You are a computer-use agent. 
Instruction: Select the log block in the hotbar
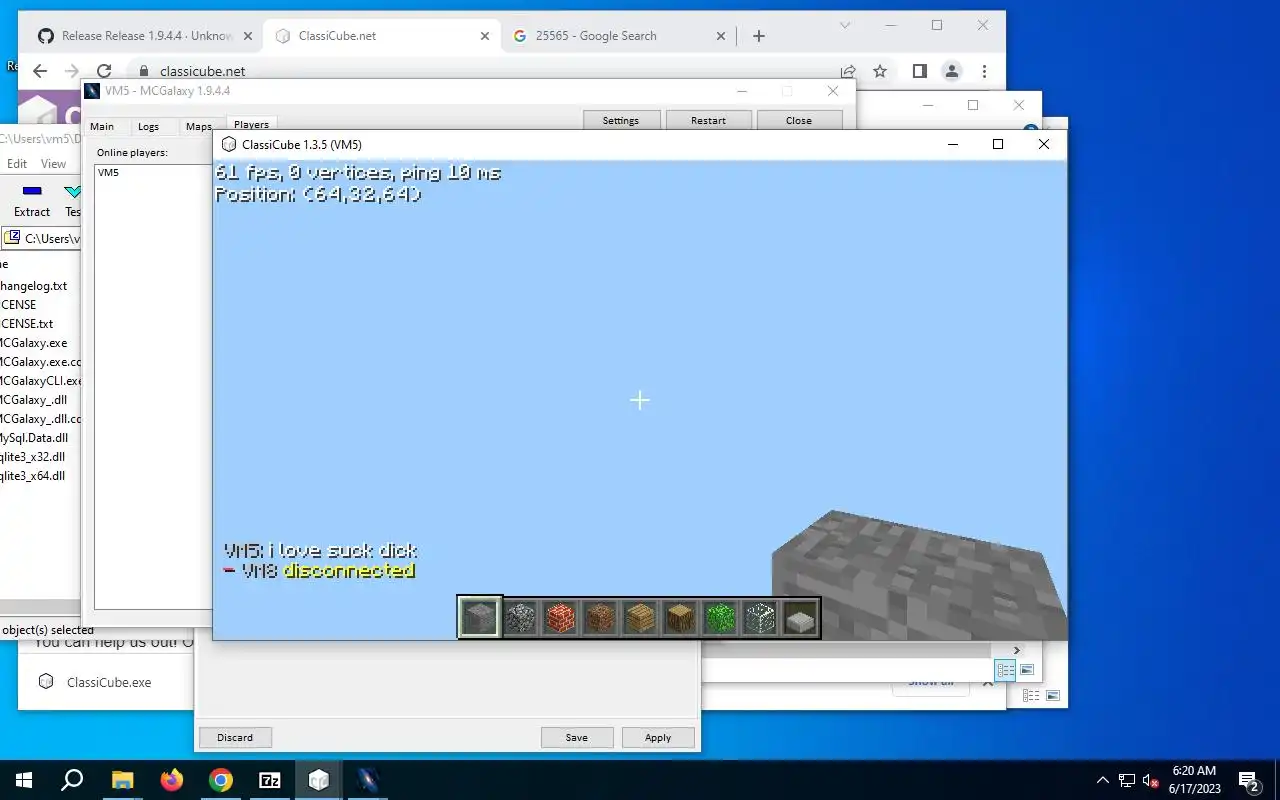coord(680,618)
